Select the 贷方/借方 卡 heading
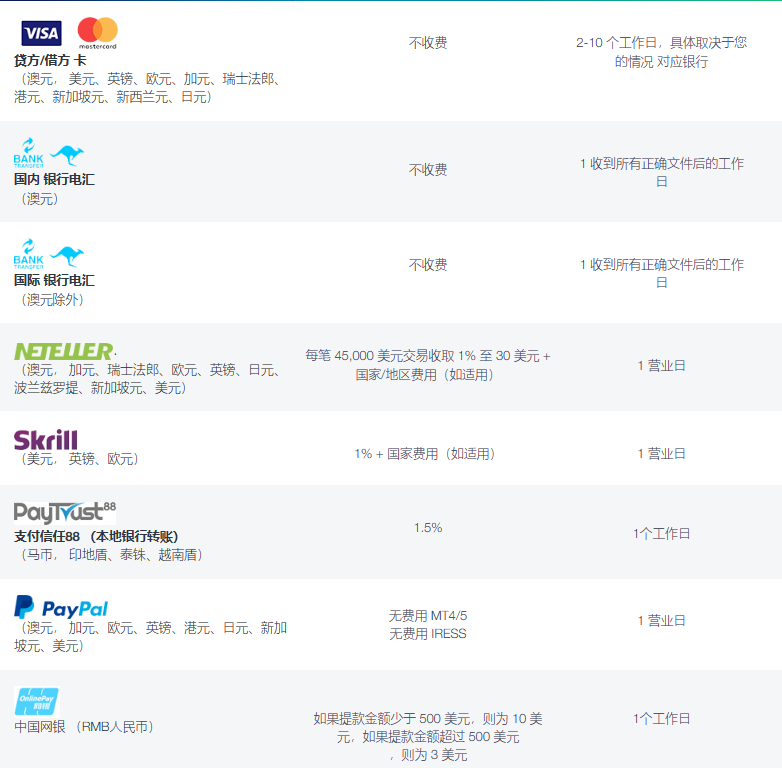The width and height of the screenshot is (782, 768). point(50,60)
